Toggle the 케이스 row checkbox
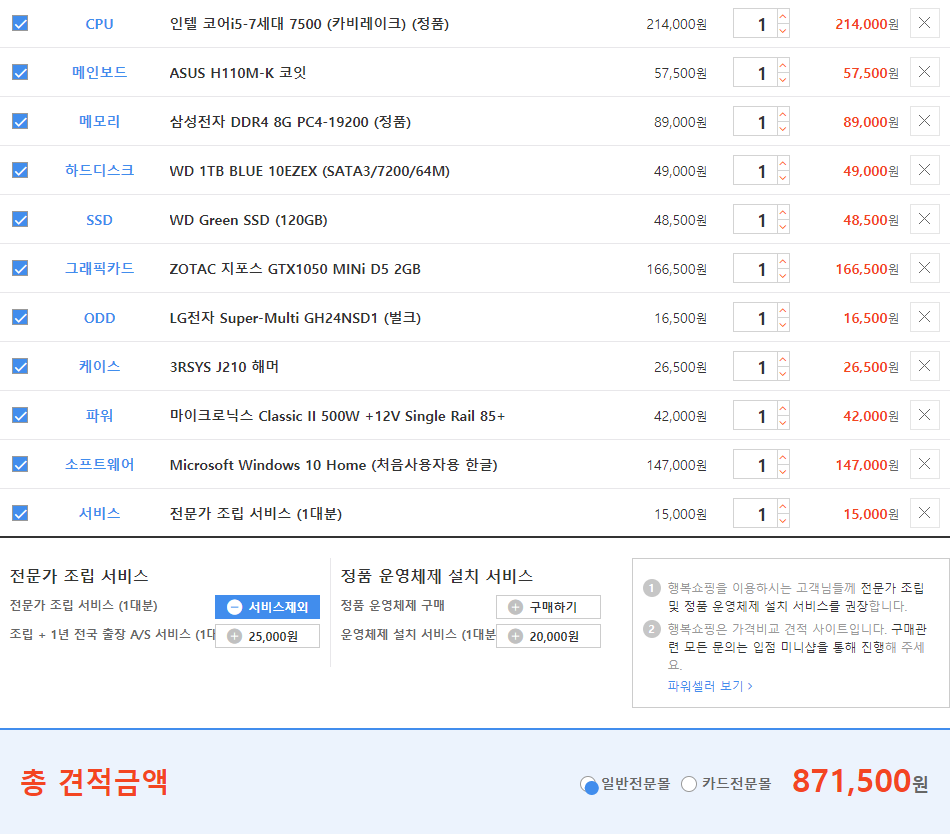This screenshot has height=834, width=951. pyautogui.click(x=20, y=366)
